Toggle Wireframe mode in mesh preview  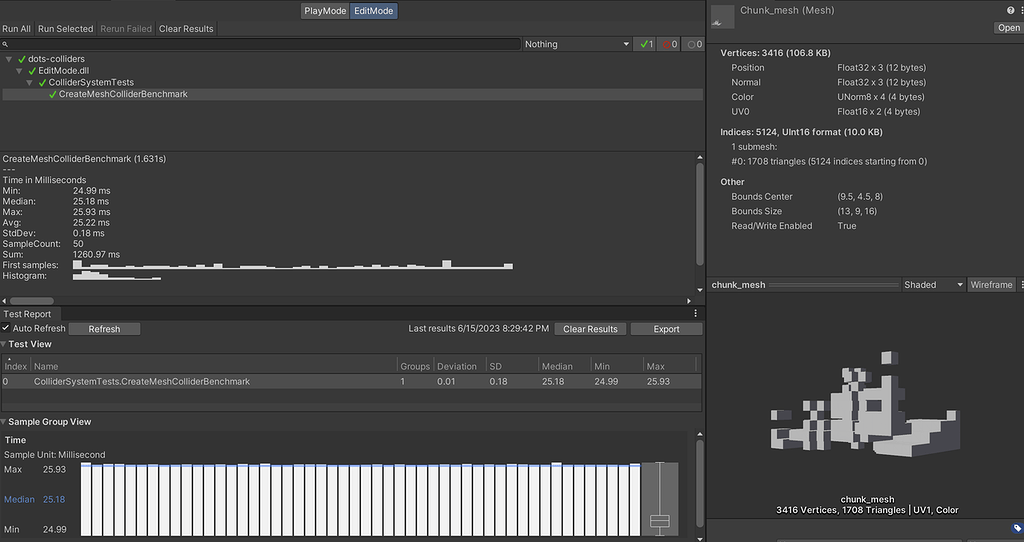click(991, 285)
